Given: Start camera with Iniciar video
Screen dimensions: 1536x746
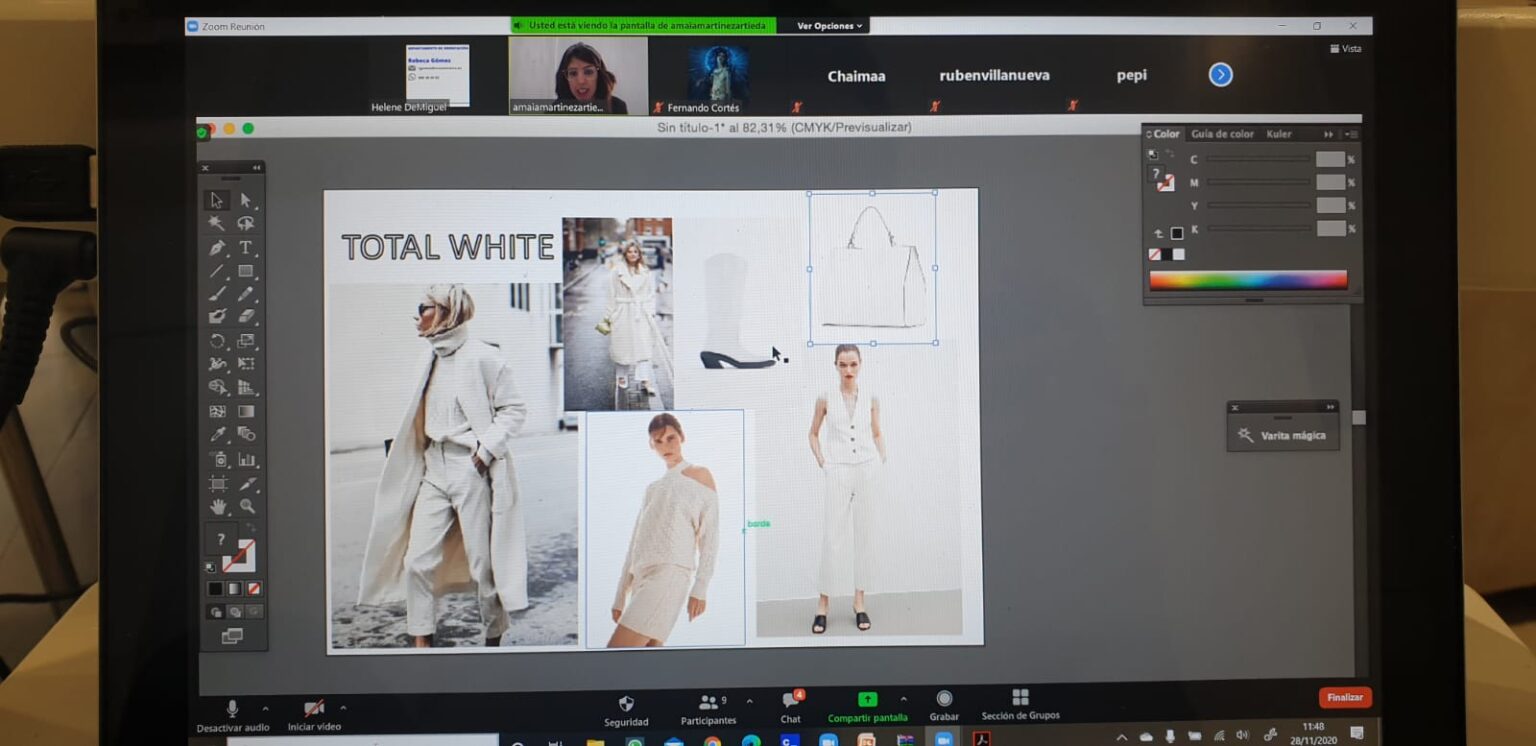Looking at the screenshot, I should pyautogui.click(x=314, y=716).
